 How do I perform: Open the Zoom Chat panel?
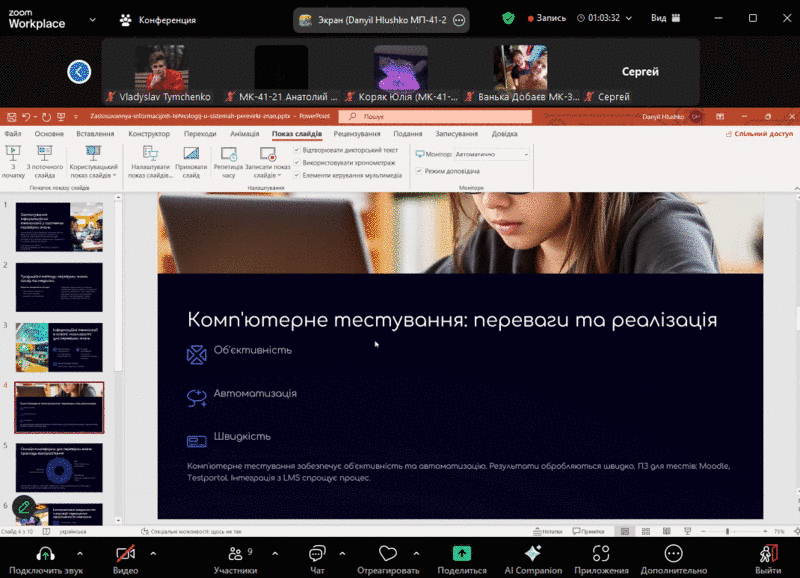coord(317,552)
